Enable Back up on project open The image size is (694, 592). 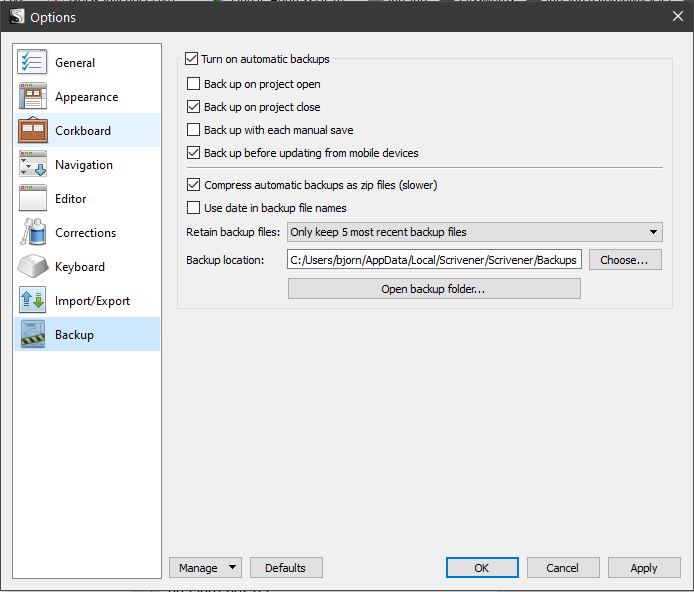193,84
